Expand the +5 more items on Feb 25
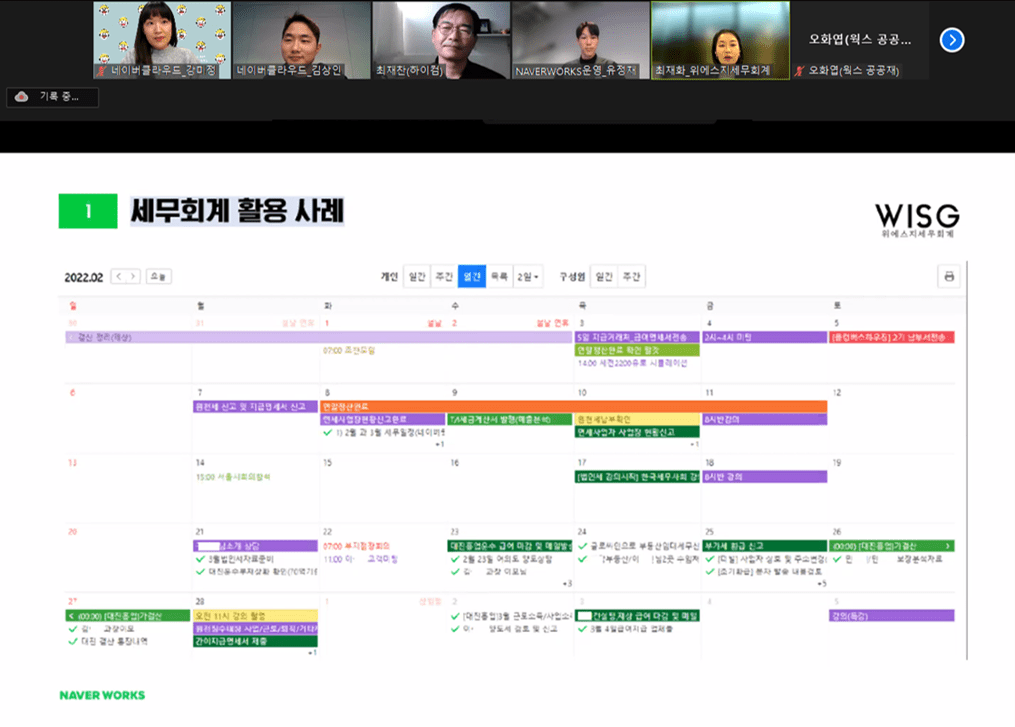The height and width of the screenshot is (727, 1015). click(x=821, y=583)
